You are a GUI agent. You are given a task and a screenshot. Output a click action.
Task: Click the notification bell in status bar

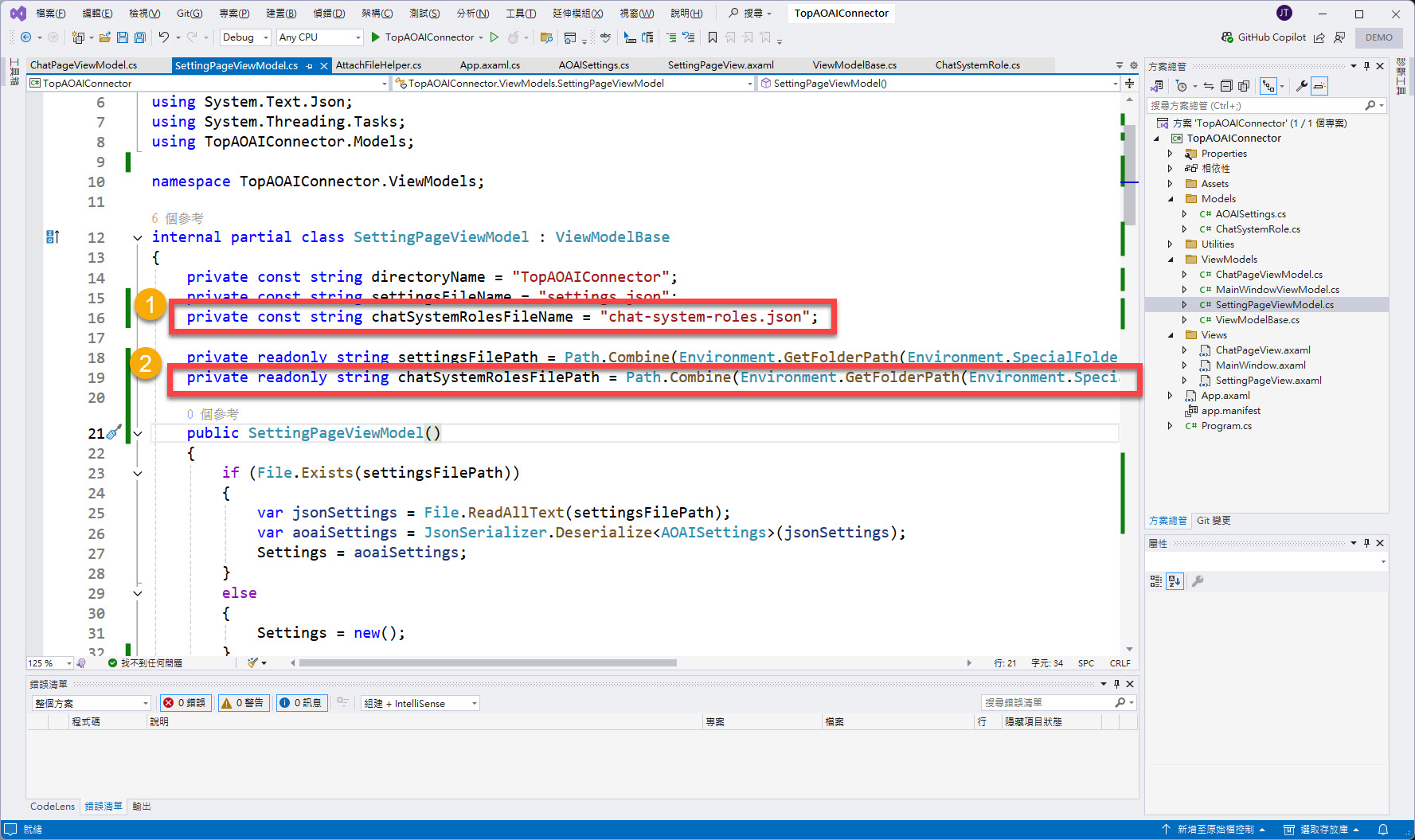pyautogui.click(x=1383, y=830)
